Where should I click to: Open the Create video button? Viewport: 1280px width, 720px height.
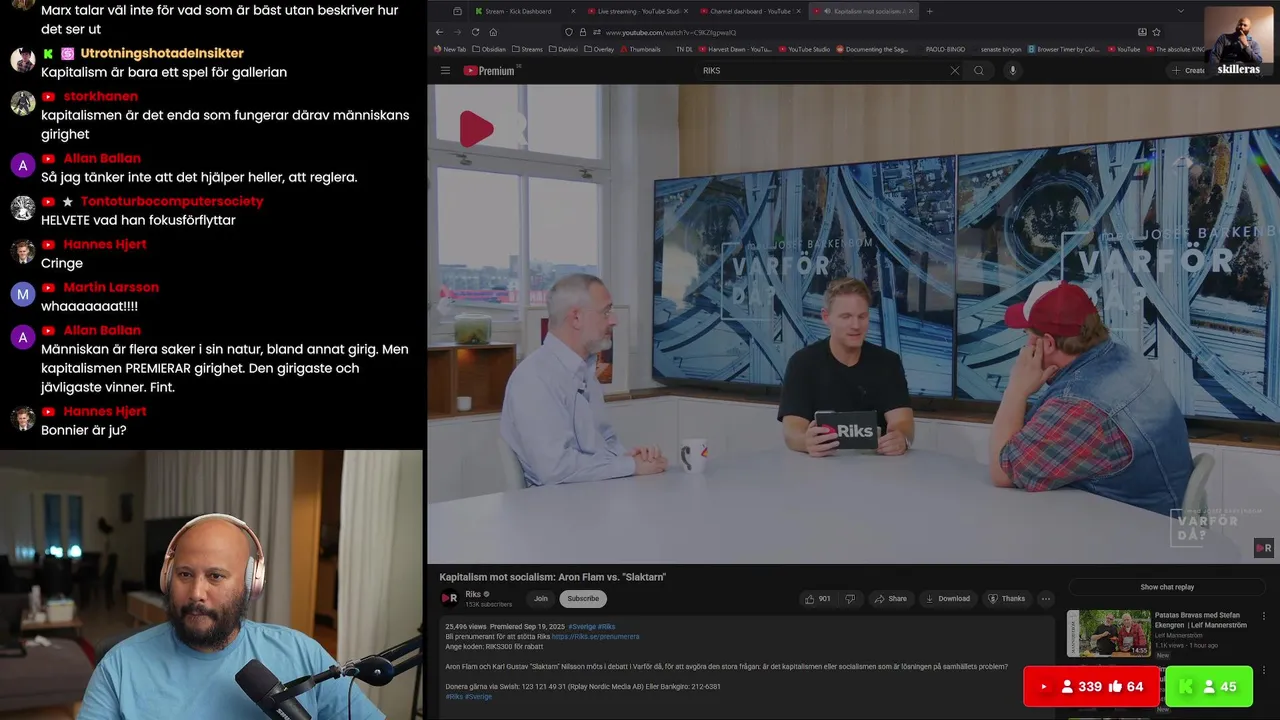tap(1189, 70)
